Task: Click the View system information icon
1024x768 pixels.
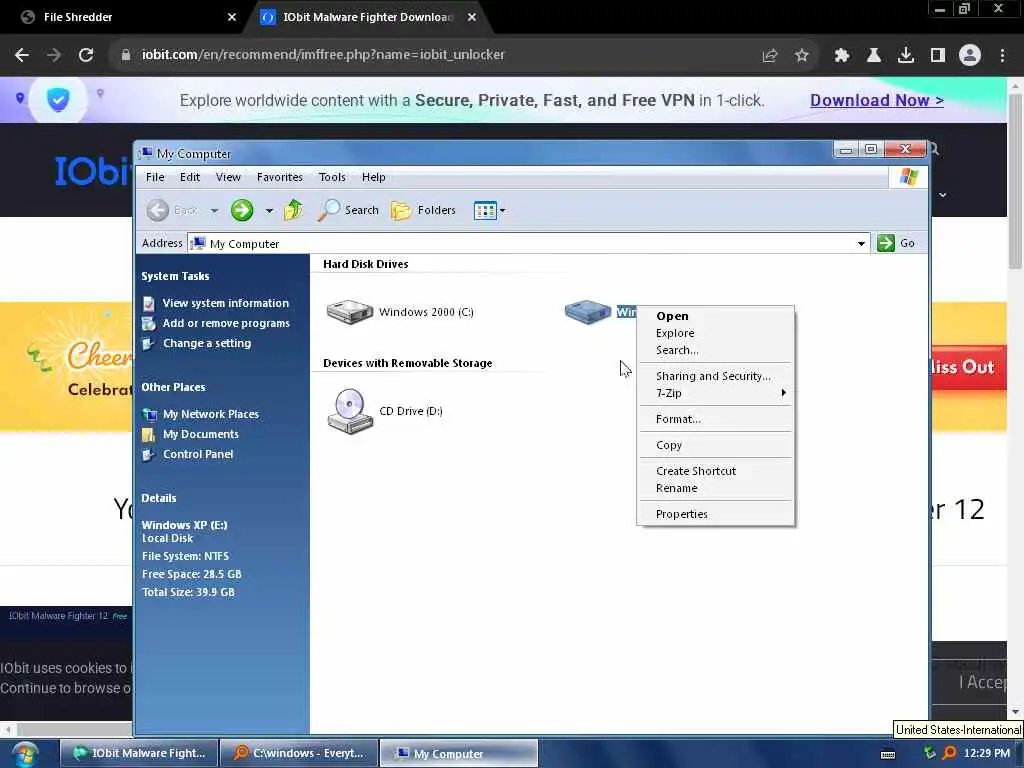Action: click(x=149, y=304)
